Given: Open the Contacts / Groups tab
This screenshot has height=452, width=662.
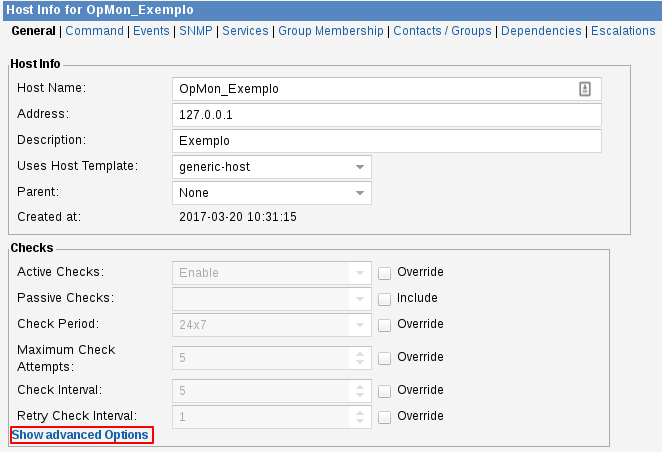Looking at the screenshot, I should click(x=442, y=31).
